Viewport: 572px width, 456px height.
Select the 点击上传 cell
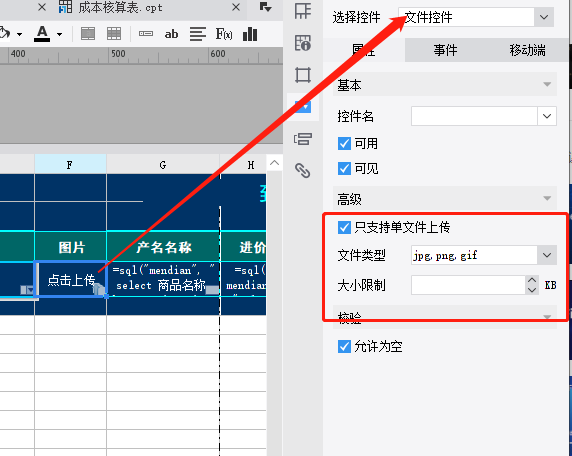click(71, 279)
